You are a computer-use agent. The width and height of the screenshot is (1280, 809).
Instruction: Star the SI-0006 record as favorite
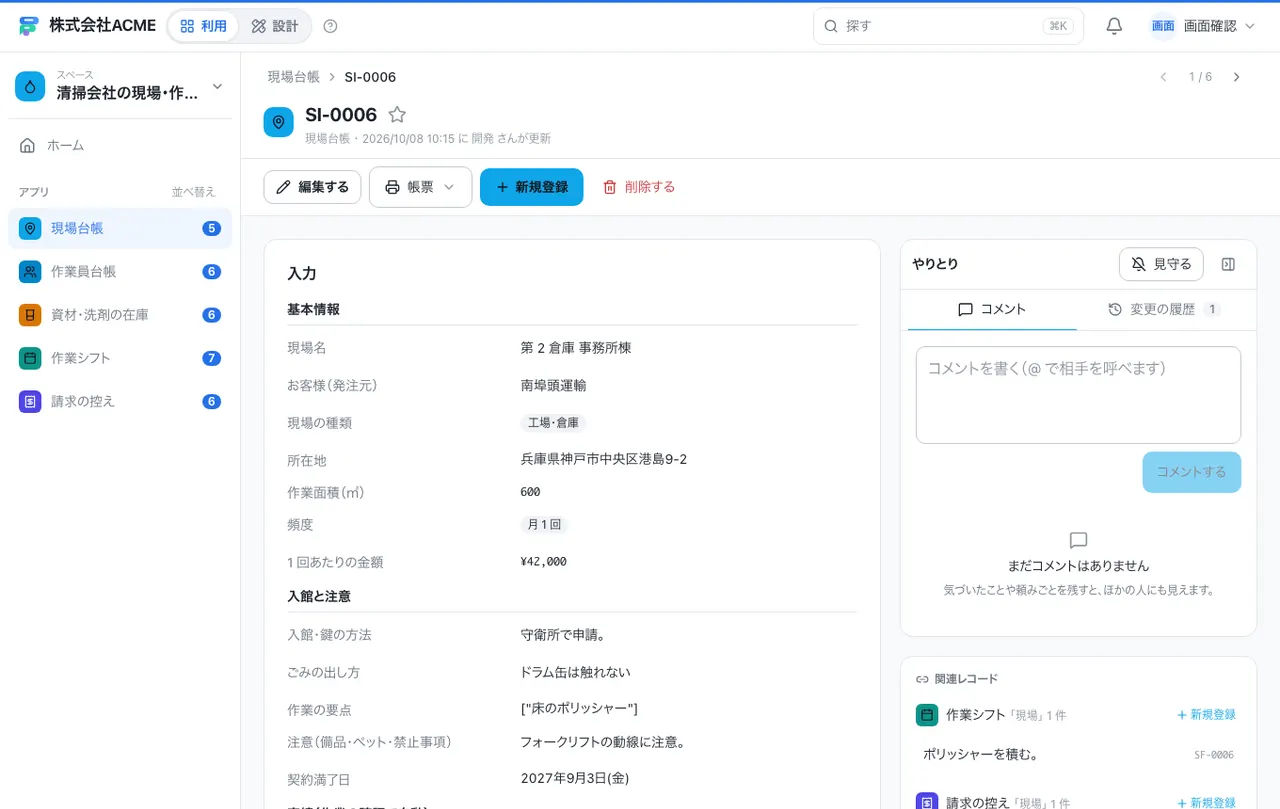point(397,115)
